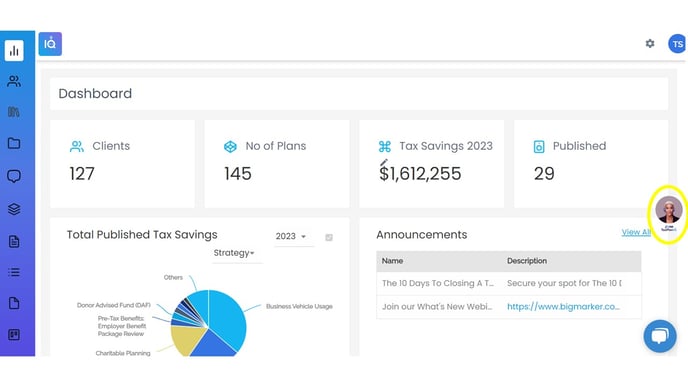Toggle checkbox beside the 2023 year selector

click(x=329, y=237)
